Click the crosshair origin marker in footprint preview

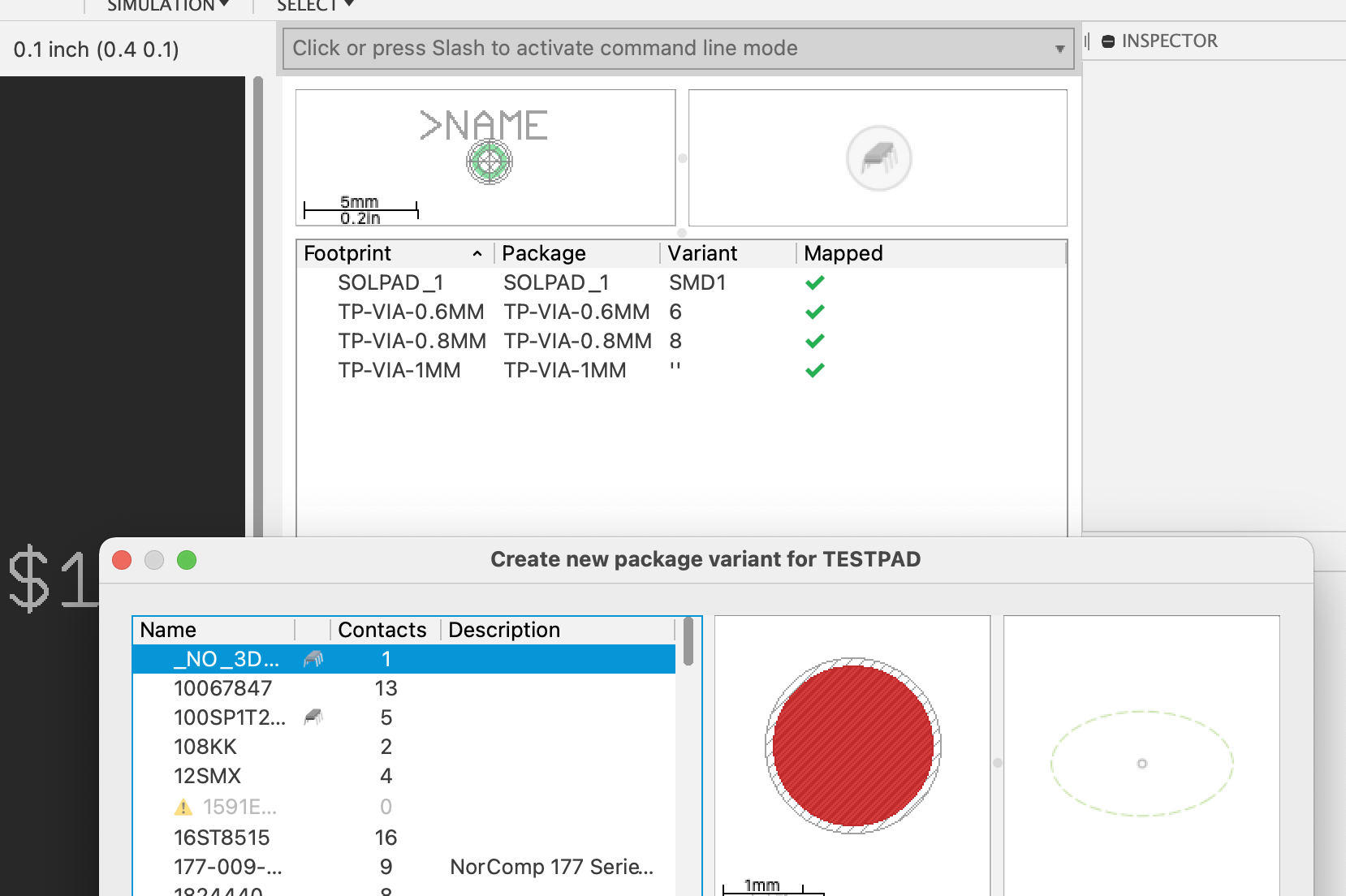490,162
